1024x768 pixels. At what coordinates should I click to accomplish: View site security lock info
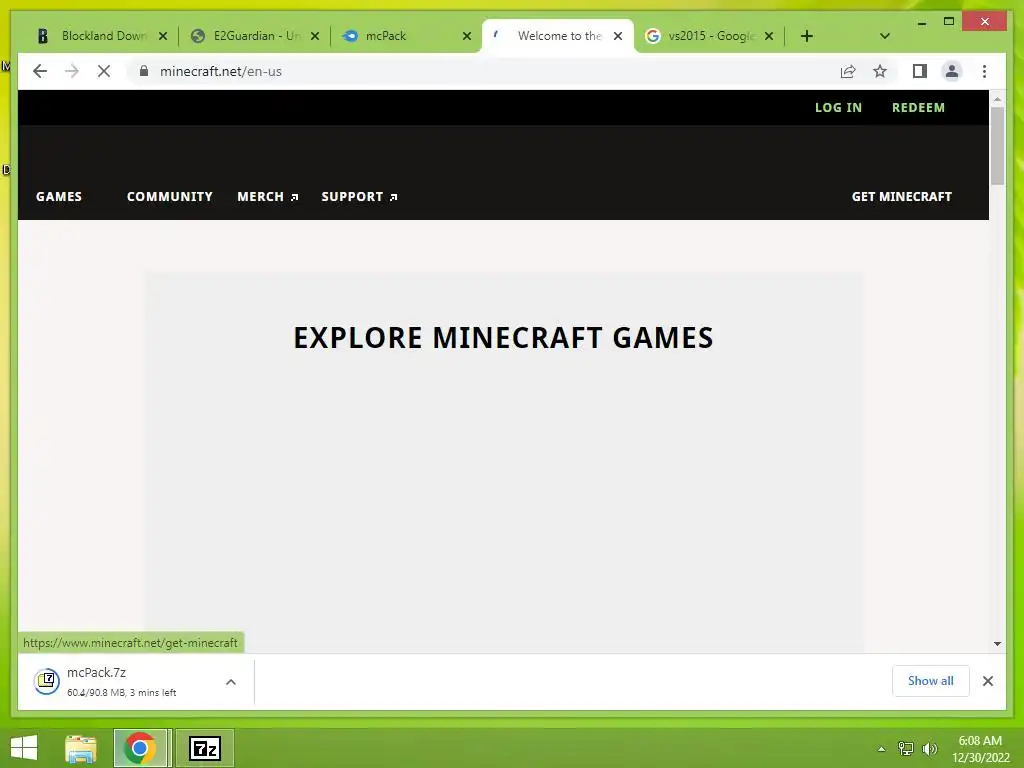(x=144, y=71)
